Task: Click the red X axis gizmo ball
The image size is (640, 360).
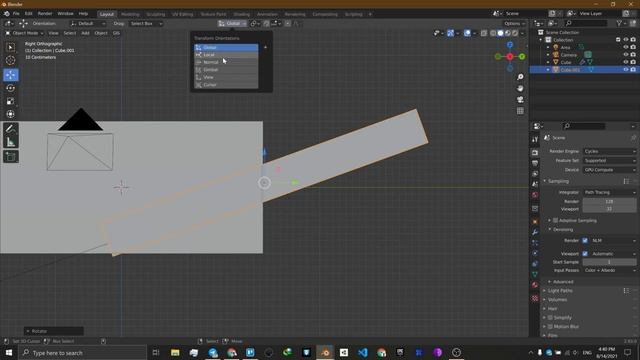Action: (x=510, y=57)
